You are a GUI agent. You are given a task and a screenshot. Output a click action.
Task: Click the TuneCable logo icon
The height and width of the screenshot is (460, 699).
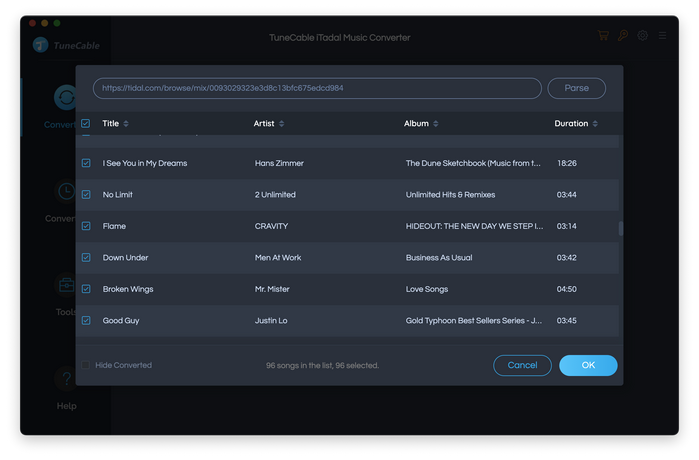pos(41,45)
